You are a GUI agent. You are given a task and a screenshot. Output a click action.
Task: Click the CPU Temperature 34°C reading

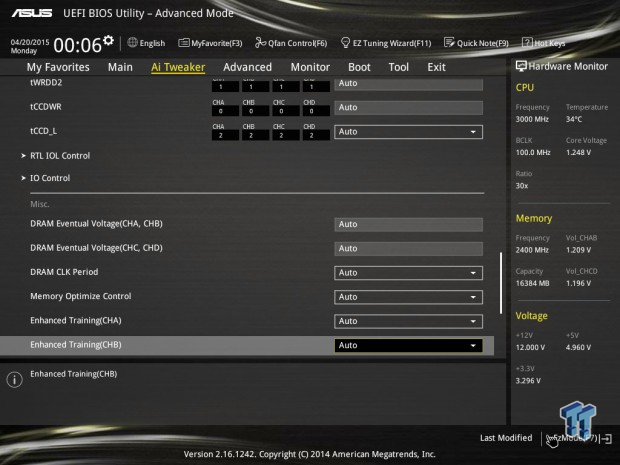(574, 119)
